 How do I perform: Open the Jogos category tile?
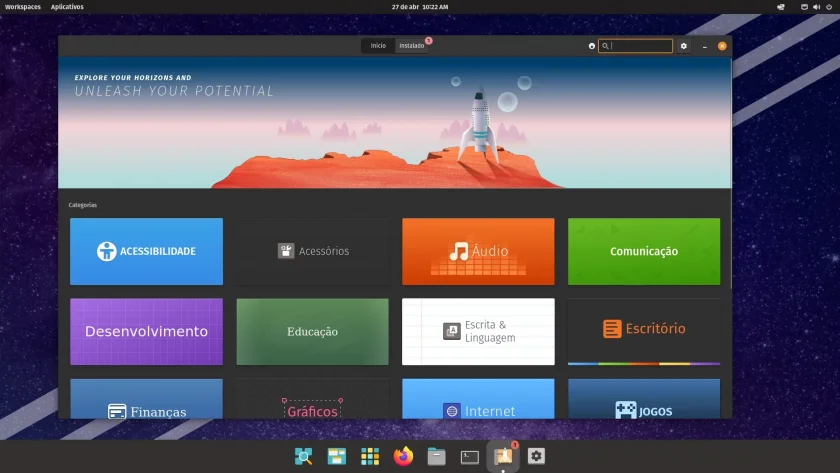pos(644,399)
